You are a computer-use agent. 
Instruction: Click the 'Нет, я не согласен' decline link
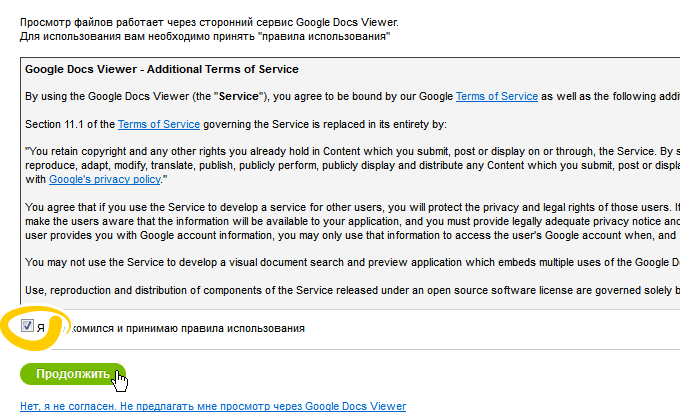point(213,407)
